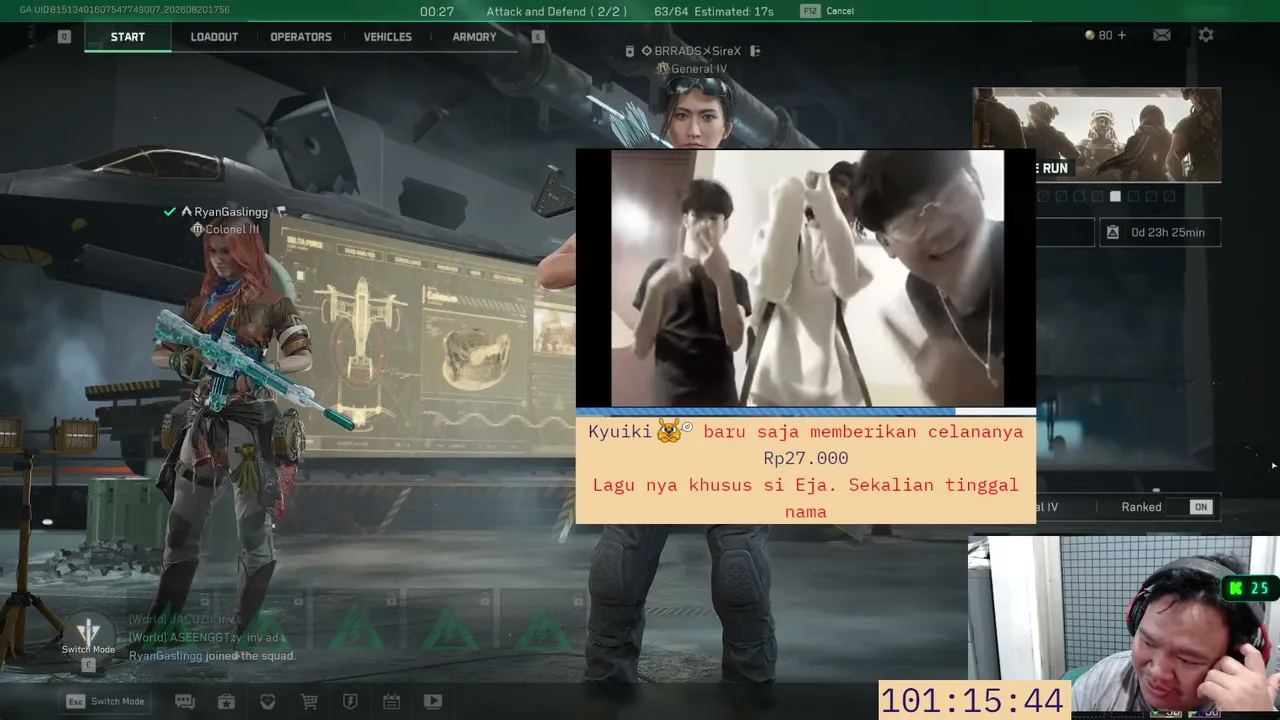Open the lightning shield icon
1280x720 pixels.
(350, 702)
